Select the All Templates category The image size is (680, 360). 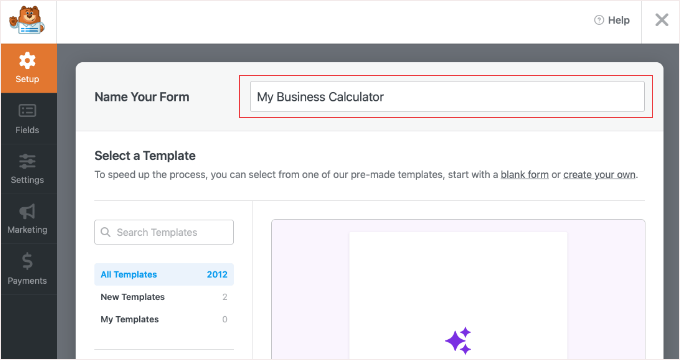pyautogui.click(x=164, y=274)
